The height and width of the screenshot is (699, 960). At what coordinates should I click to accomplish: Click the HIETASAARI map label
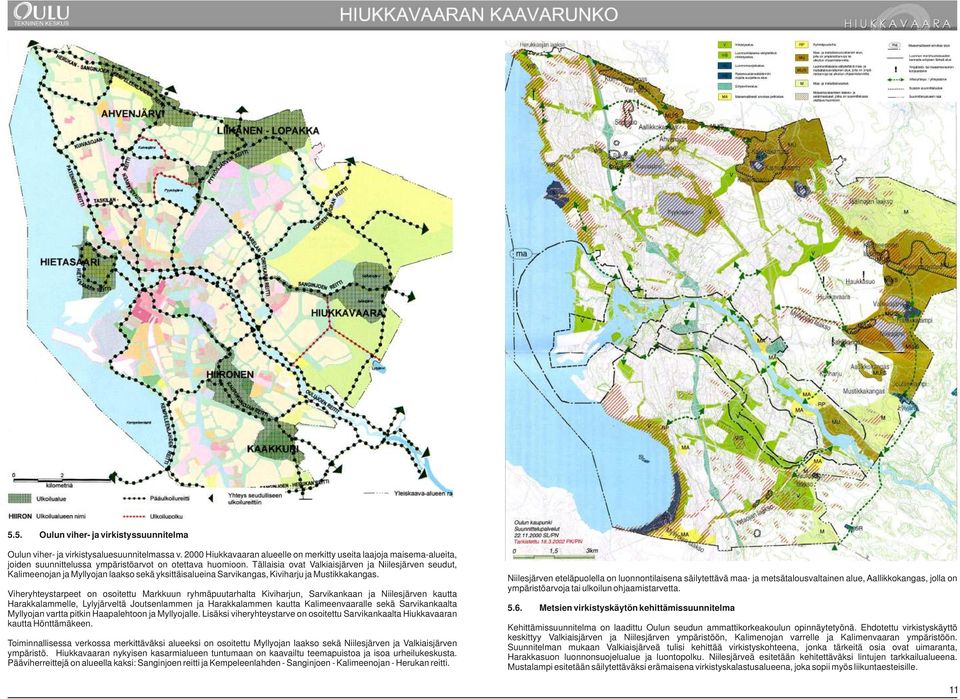pyautogui.click(x=69, y=262)
